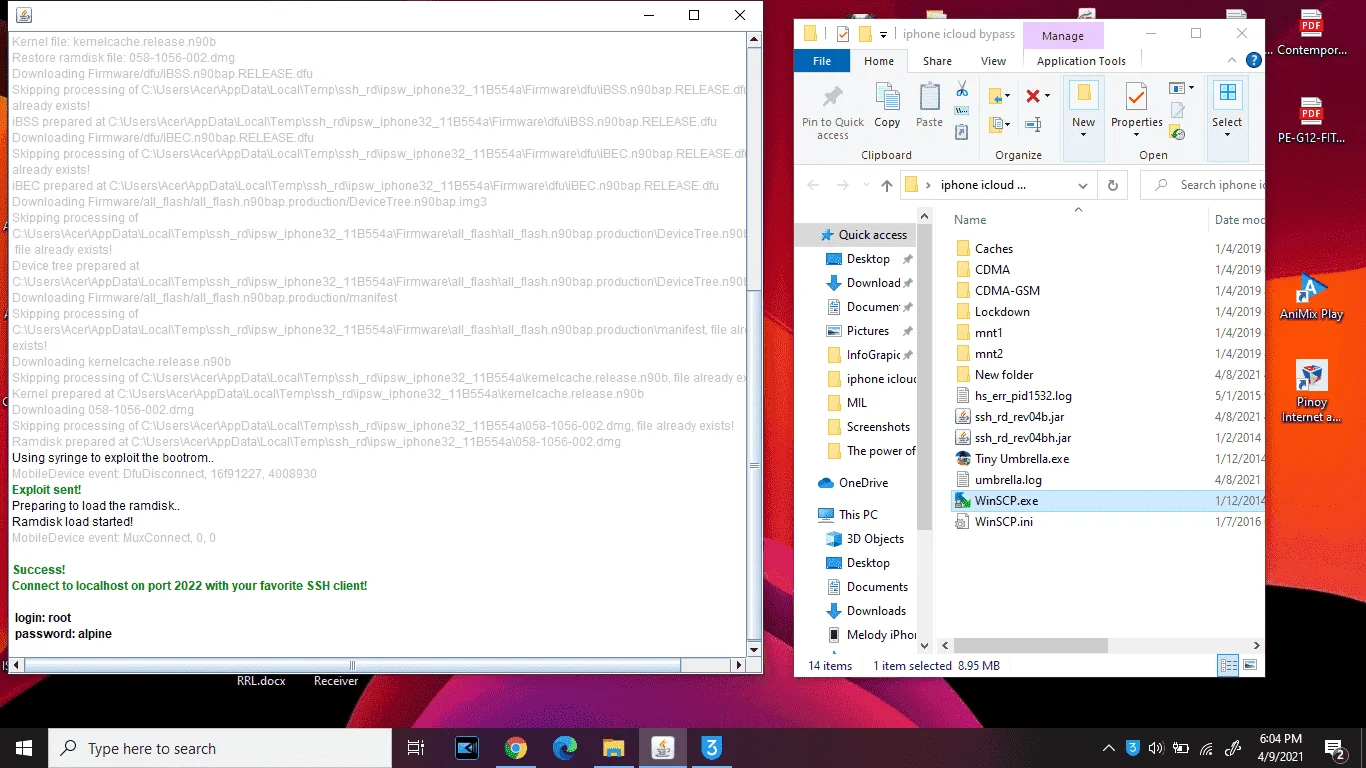Switch to Large icons view layout
The image size is (1366, 768).
point(1248,666)
